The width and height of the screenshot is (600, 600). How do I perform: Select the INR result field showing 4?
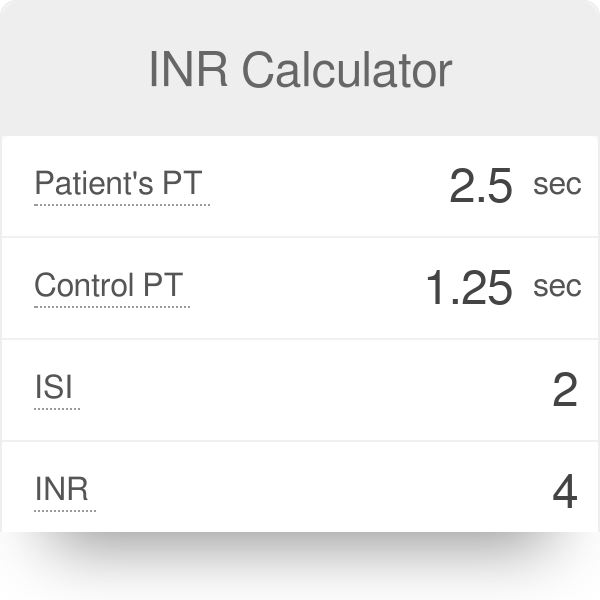(565, 491)
